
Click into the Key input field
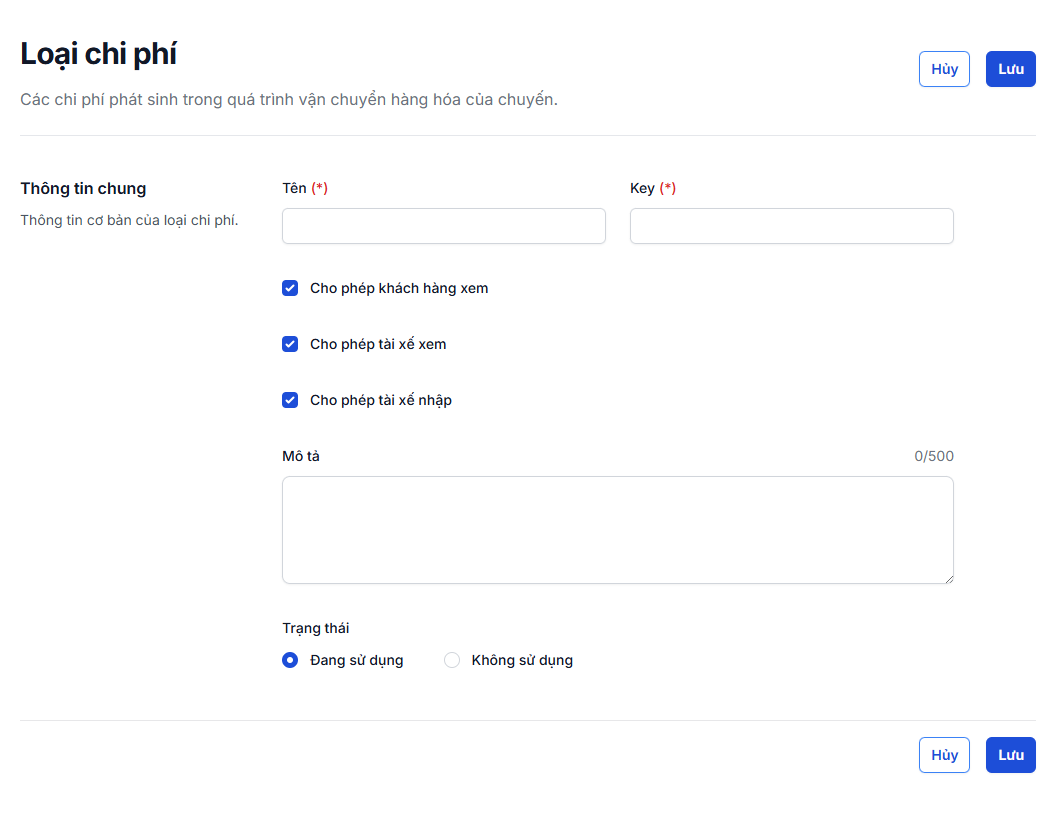(791, 226)
